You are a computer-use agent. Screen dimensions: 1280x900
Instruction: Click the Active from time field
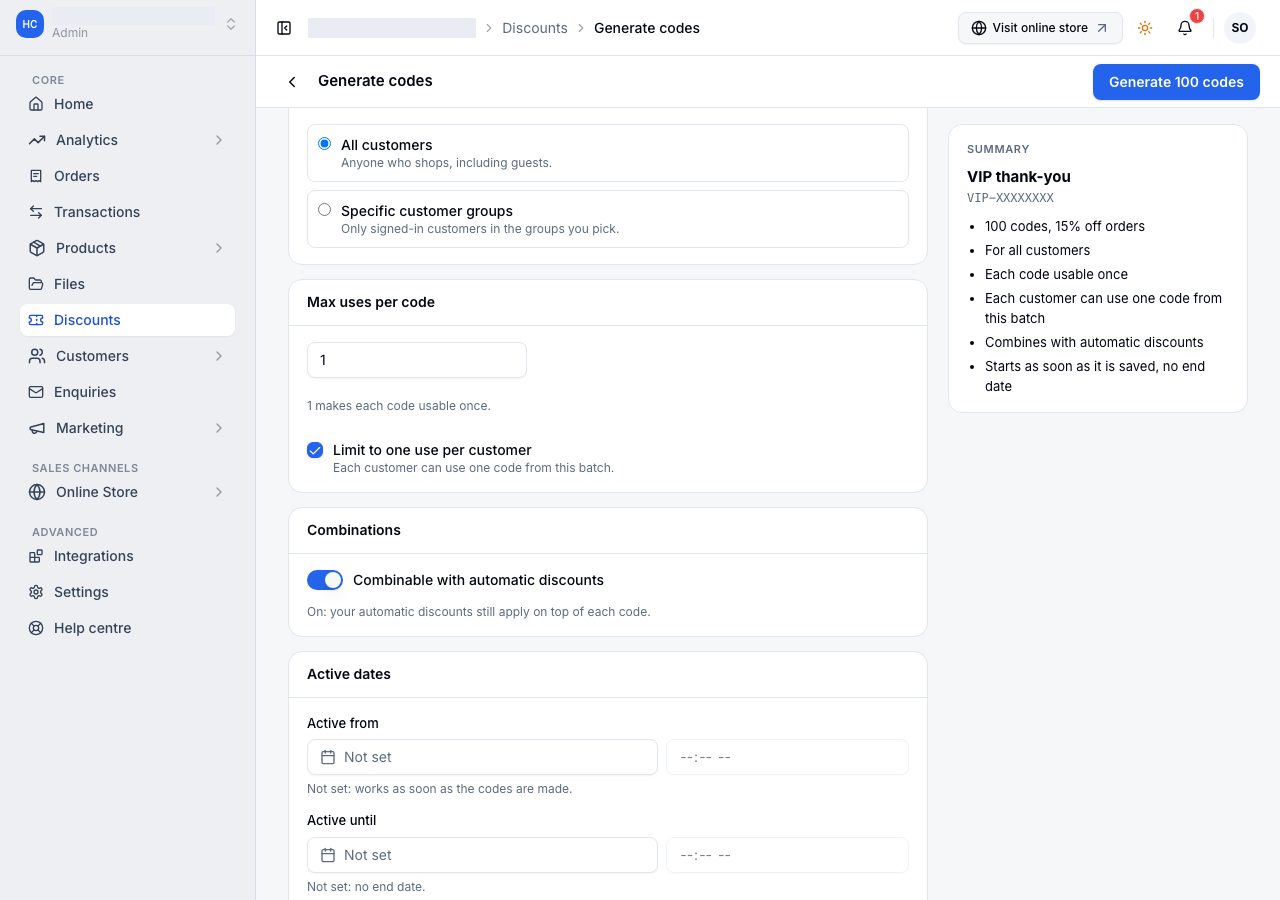[x=787, y=757]
